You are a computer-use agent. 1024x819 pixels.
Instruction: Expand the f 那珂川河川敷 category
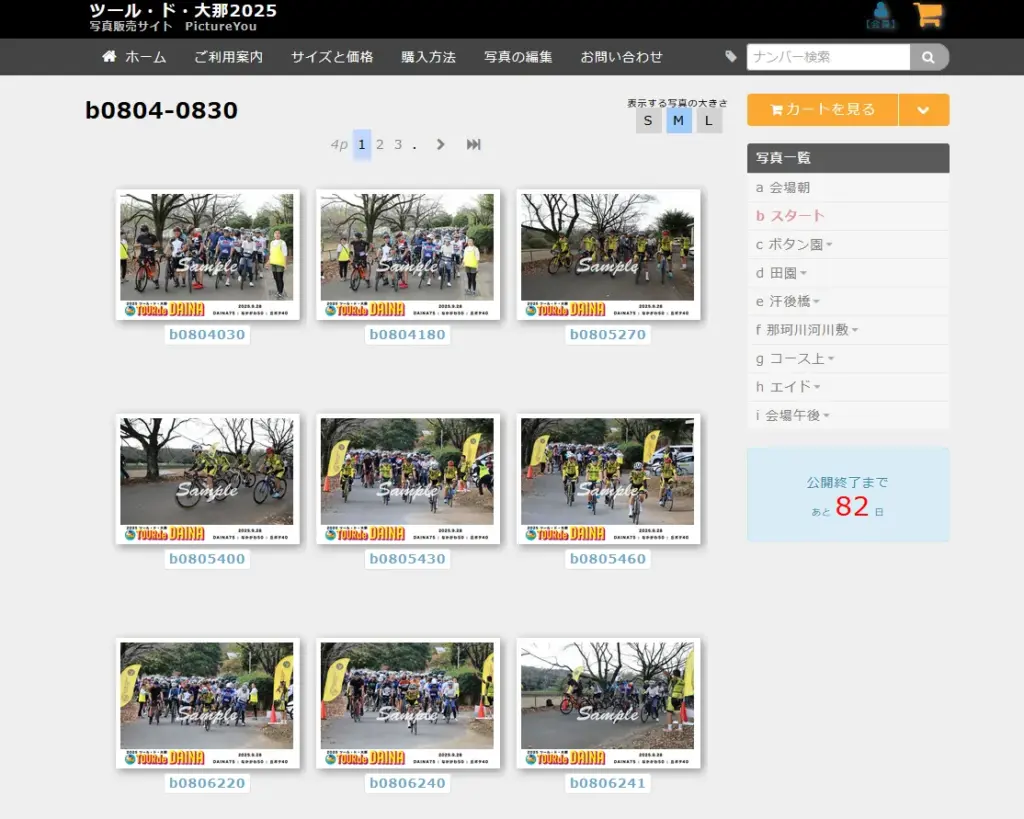[x=808, y=330]
